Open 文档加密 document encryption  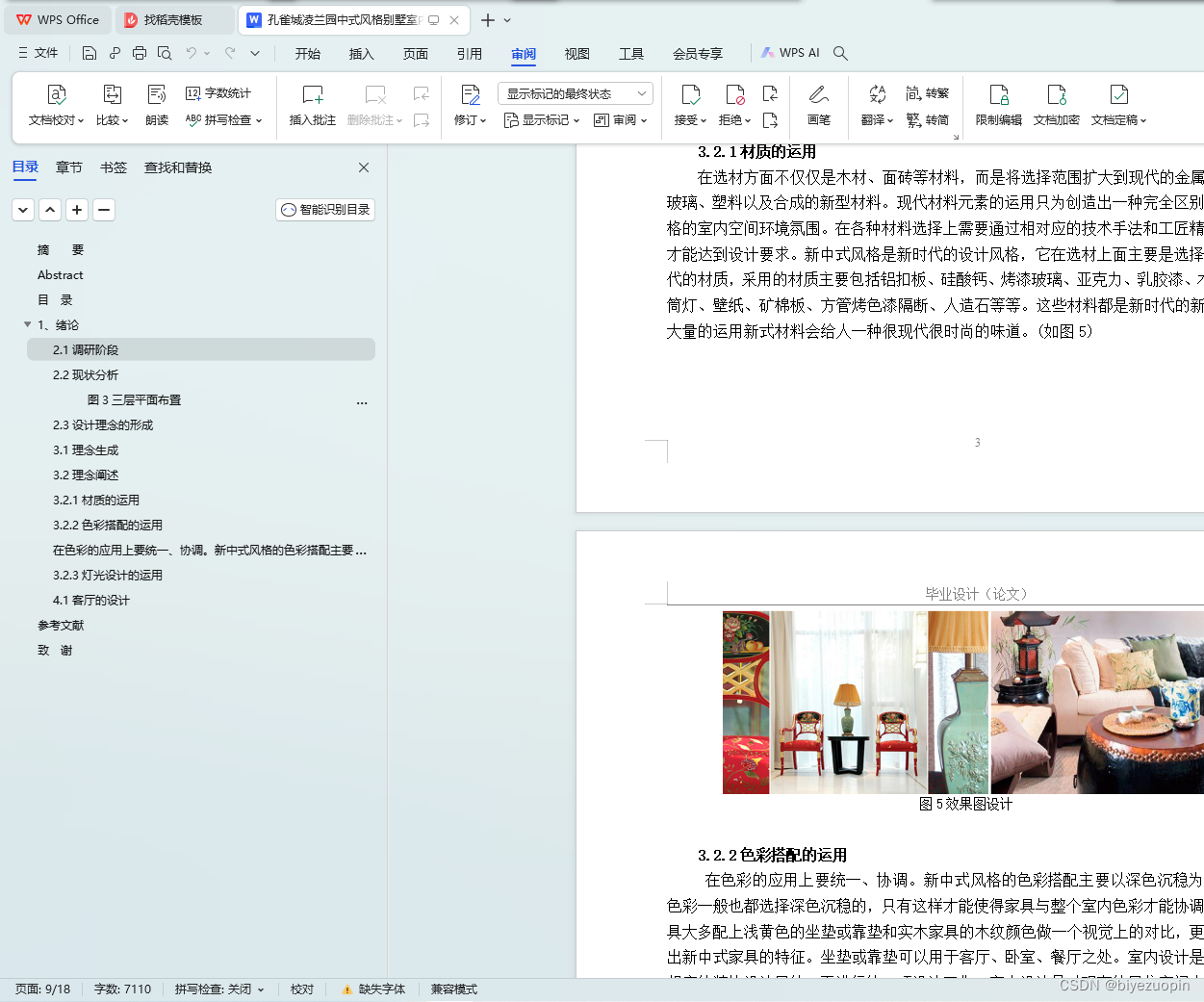[1057, 106]
